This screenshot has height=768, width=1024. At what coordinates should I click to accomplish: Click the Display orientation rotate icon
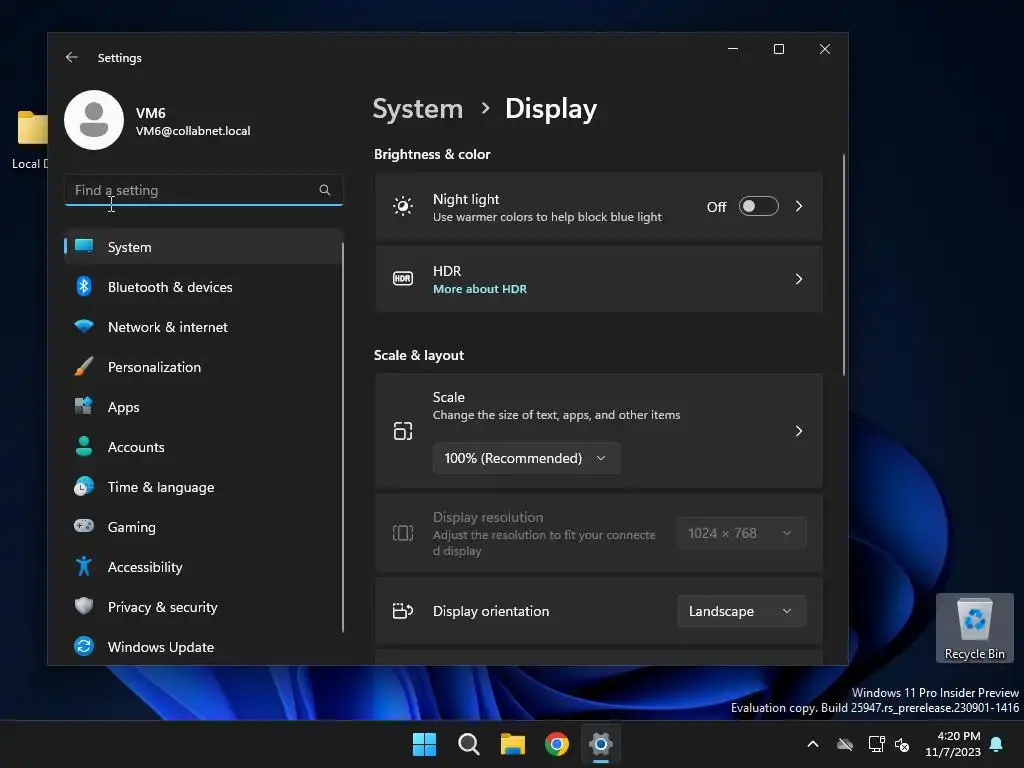pos(403,611)
